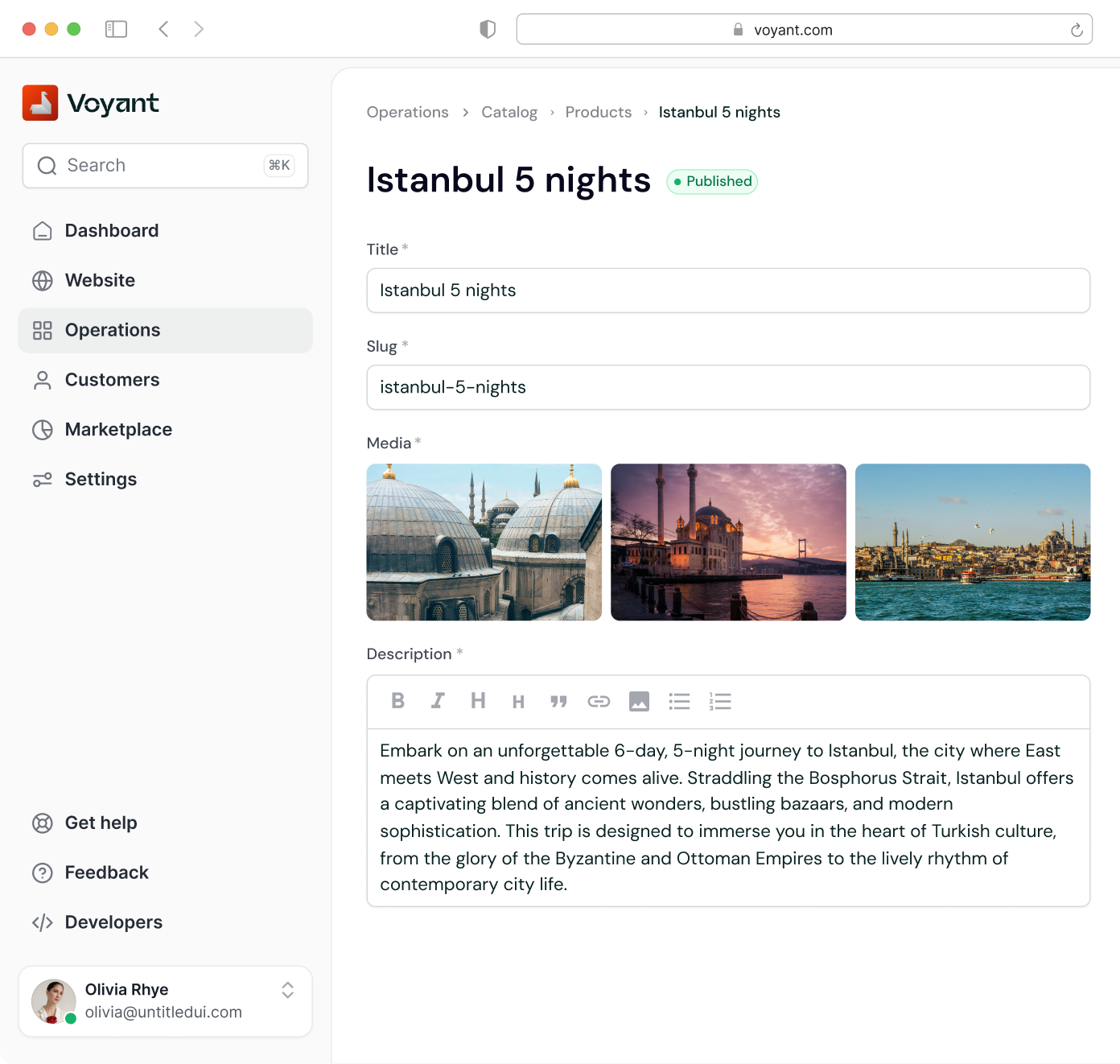1120x1064 pixels.
Task: Select the large heading formatting icon
Action: 478,701
